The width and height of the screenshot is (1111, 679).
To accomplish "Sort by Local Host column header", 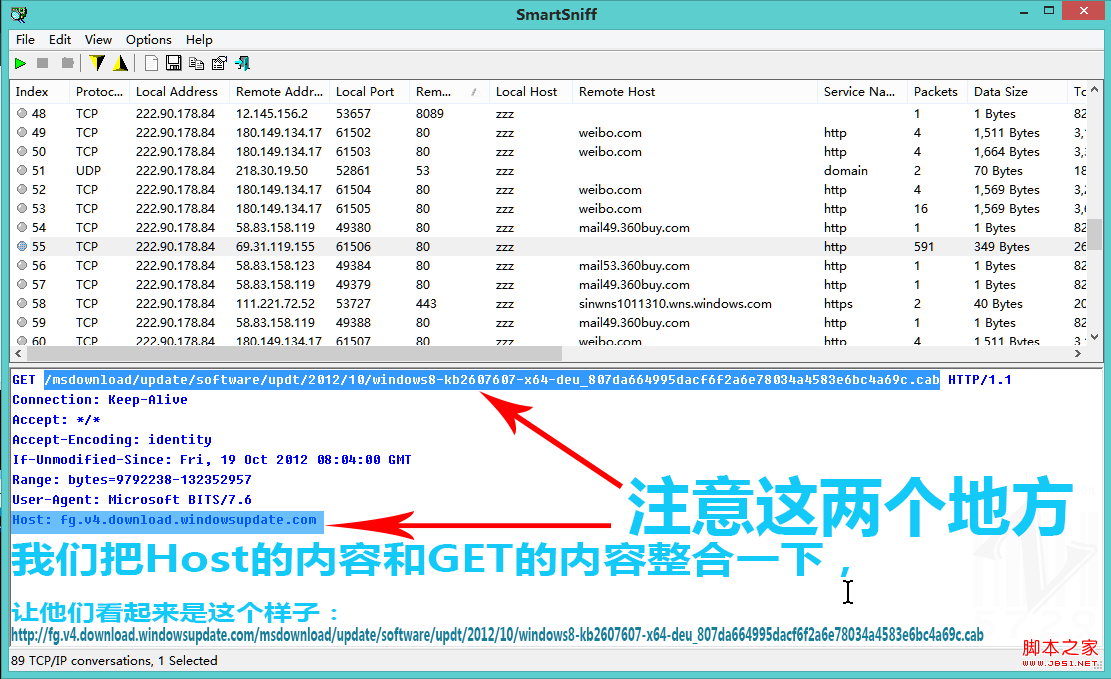I will point(531,91).
